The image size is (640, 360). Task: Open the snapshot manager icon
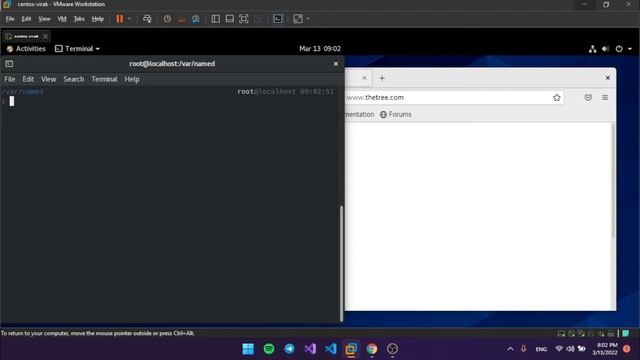pos(196,19)
